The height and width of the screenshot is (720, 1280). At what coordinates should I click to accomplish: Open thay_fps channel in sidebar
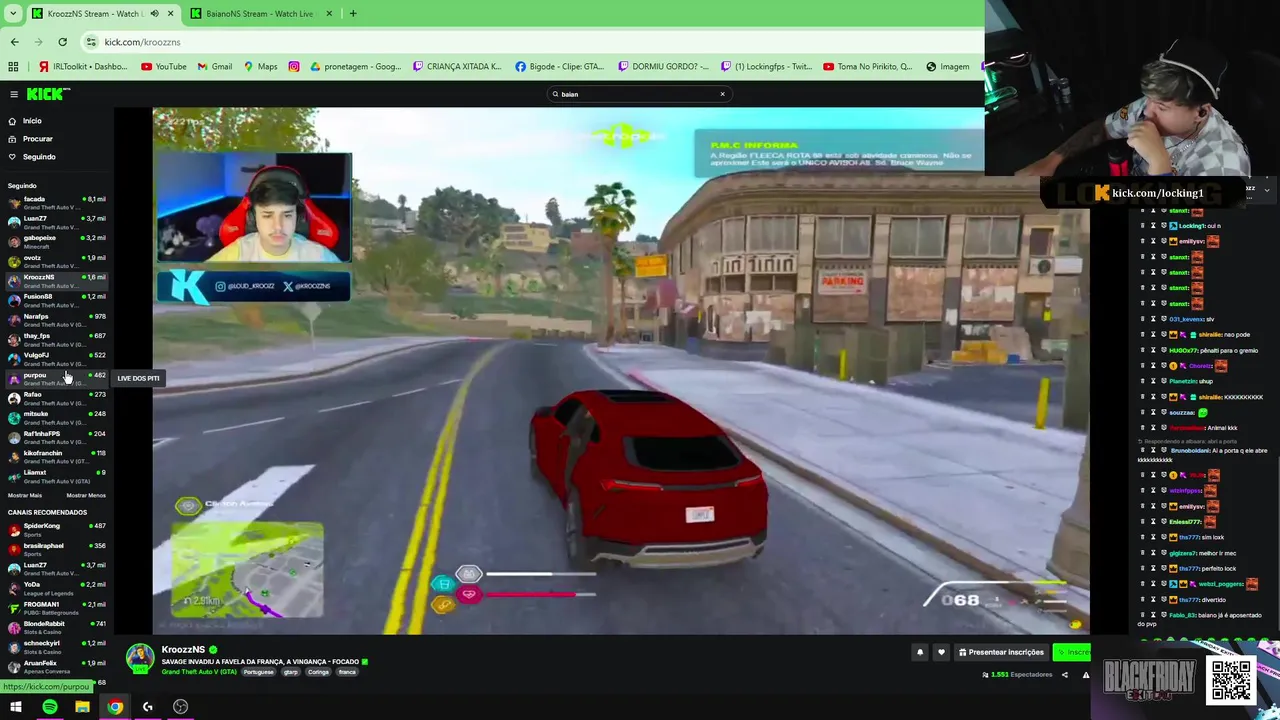(x=56, y=340)
